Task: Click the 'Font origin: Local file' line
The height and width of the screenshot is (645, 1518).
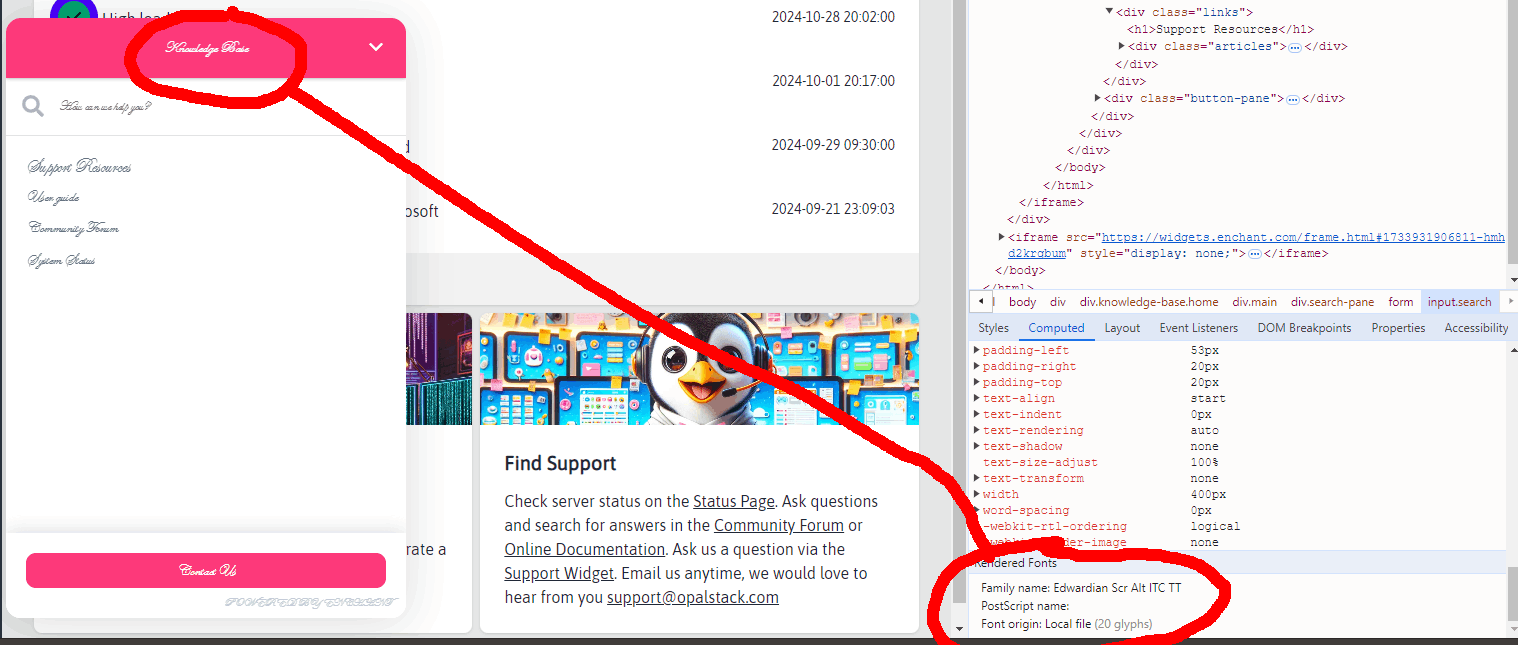Action: coord(1066,624)
